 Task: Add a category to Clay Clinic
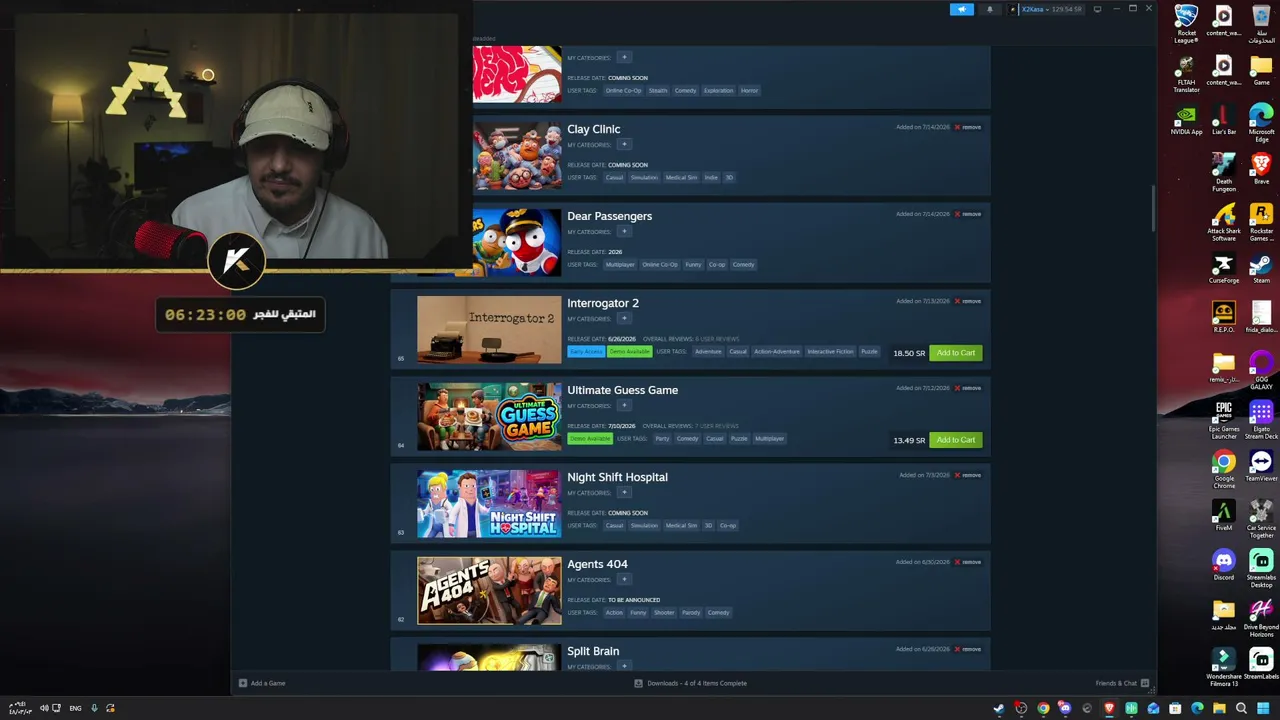624,144
